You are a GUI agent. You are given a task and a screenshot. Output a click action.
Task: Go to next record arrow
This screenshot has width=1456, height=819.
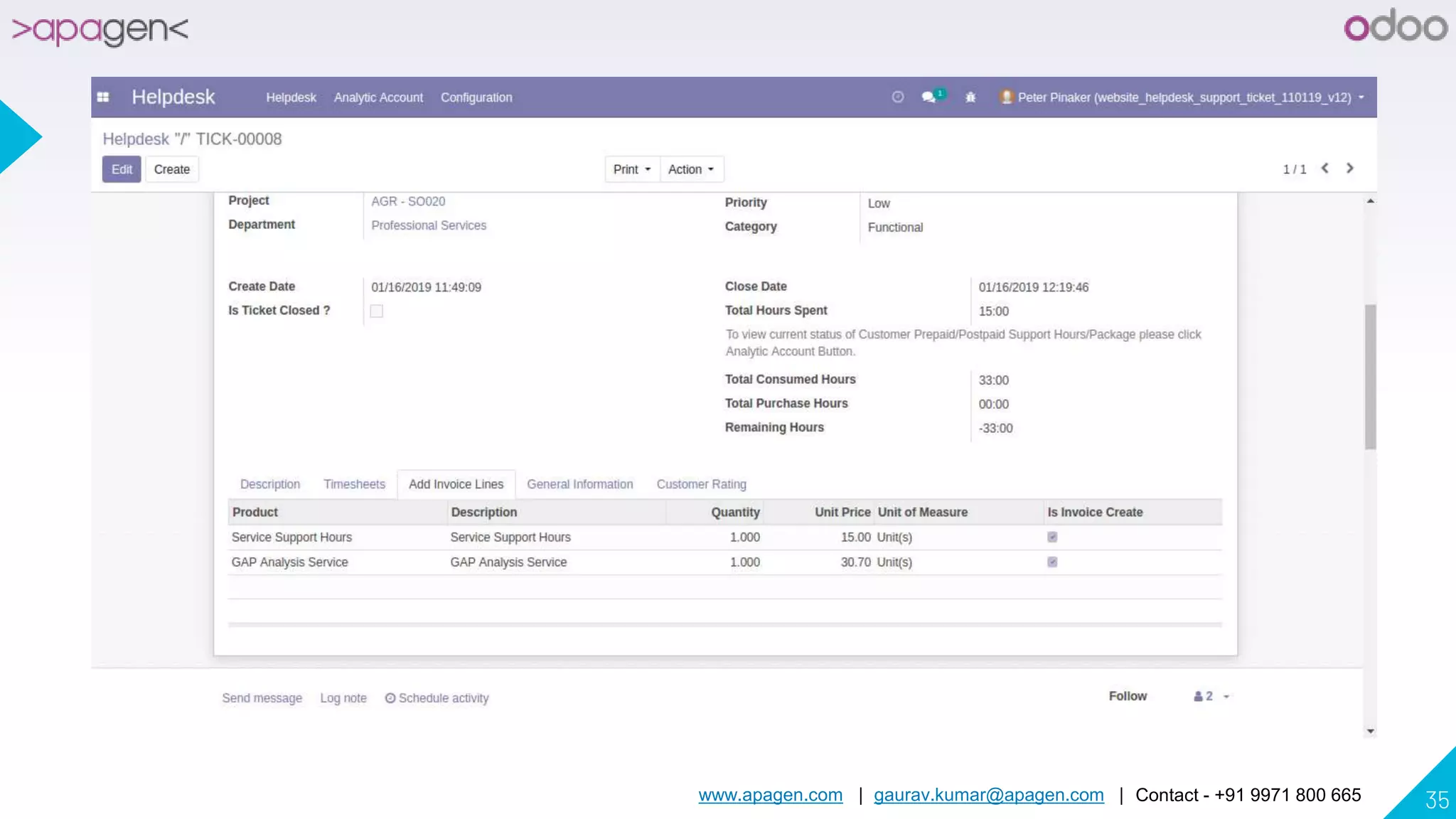pyautogui.click(x=1349, y=168)
